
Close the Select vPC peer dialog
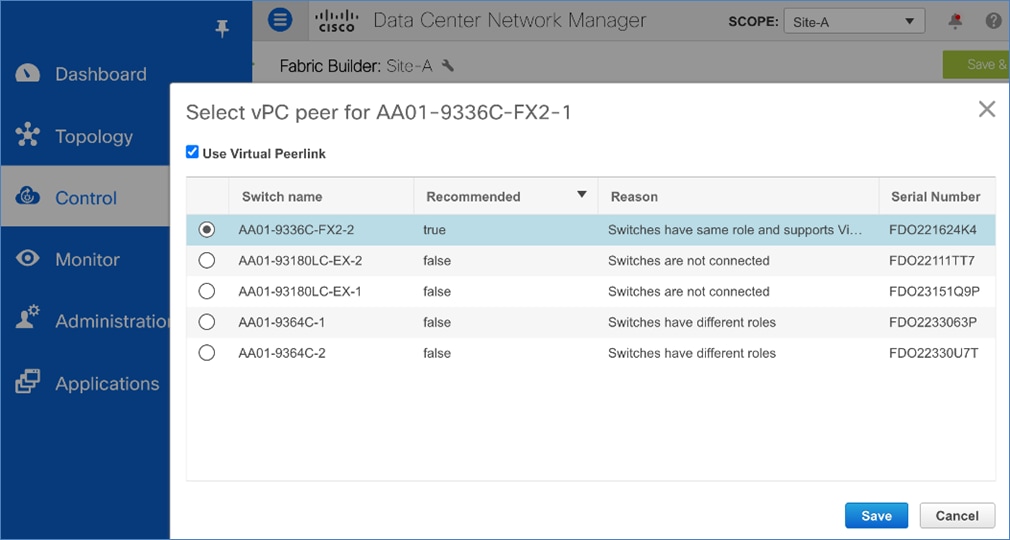tap(987, 109)
